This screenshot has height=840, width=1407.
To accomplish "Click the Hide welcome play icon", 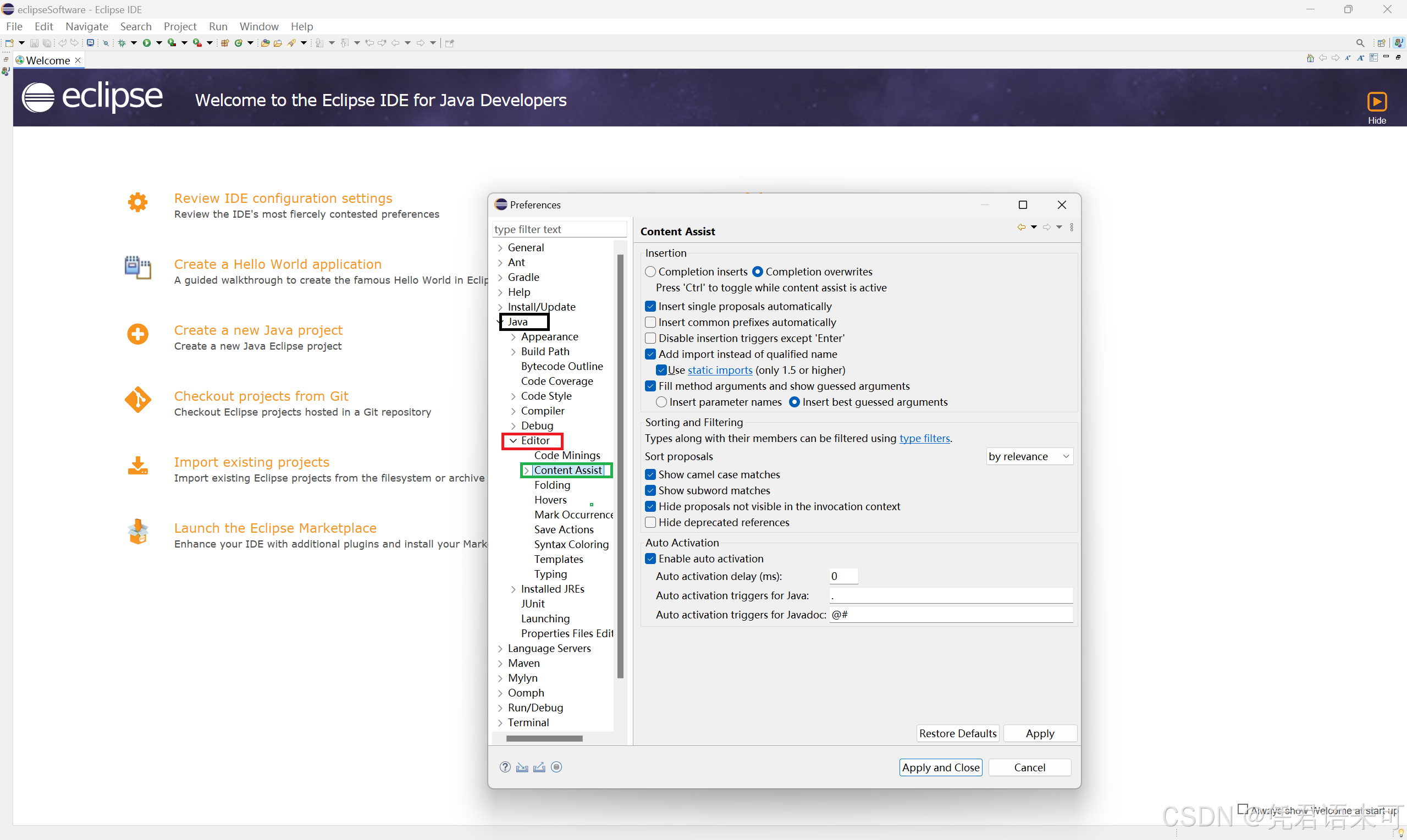I will point(1376,102).
